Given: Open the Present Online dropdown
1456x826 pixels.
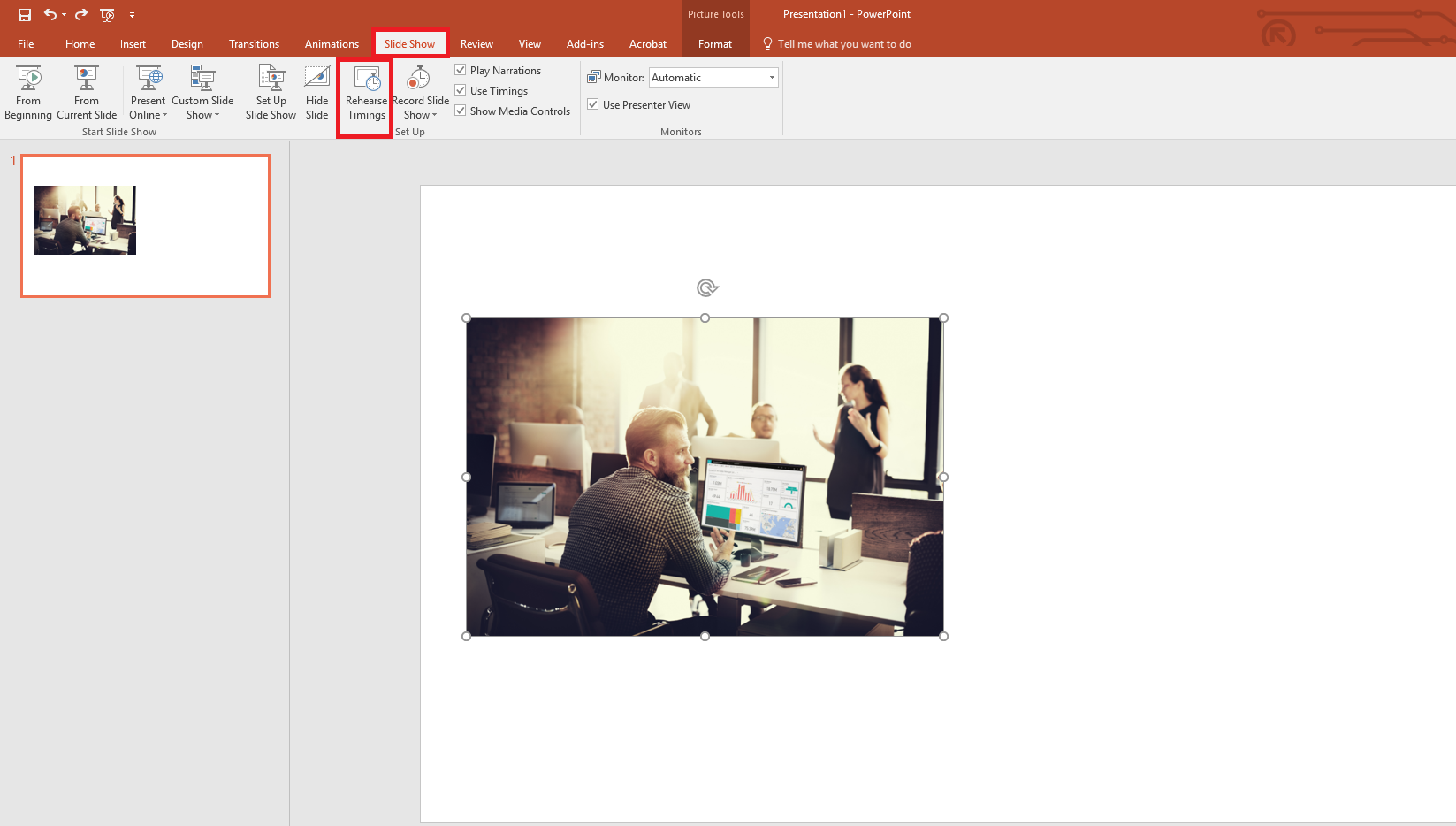Looking at the screenshot, I should (x=148, y=93).
